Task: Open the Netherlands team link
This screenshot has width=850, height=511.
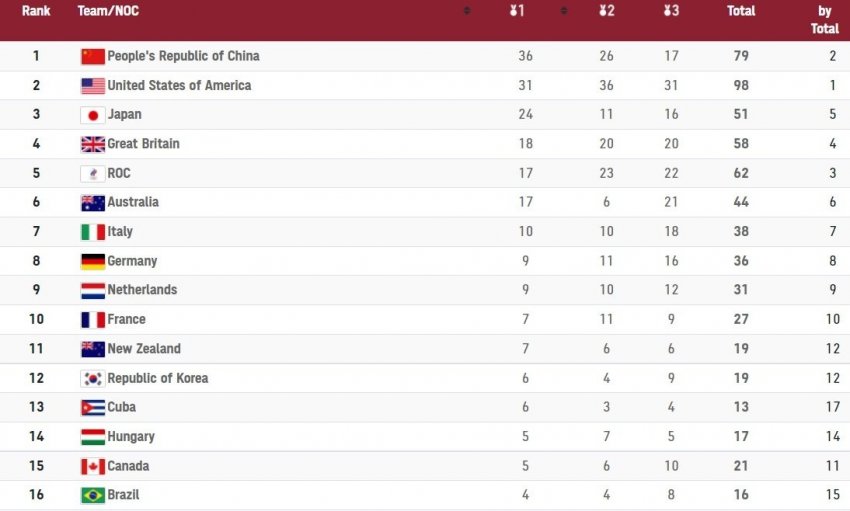Action: pyautogui.click(x=142, y=290)
